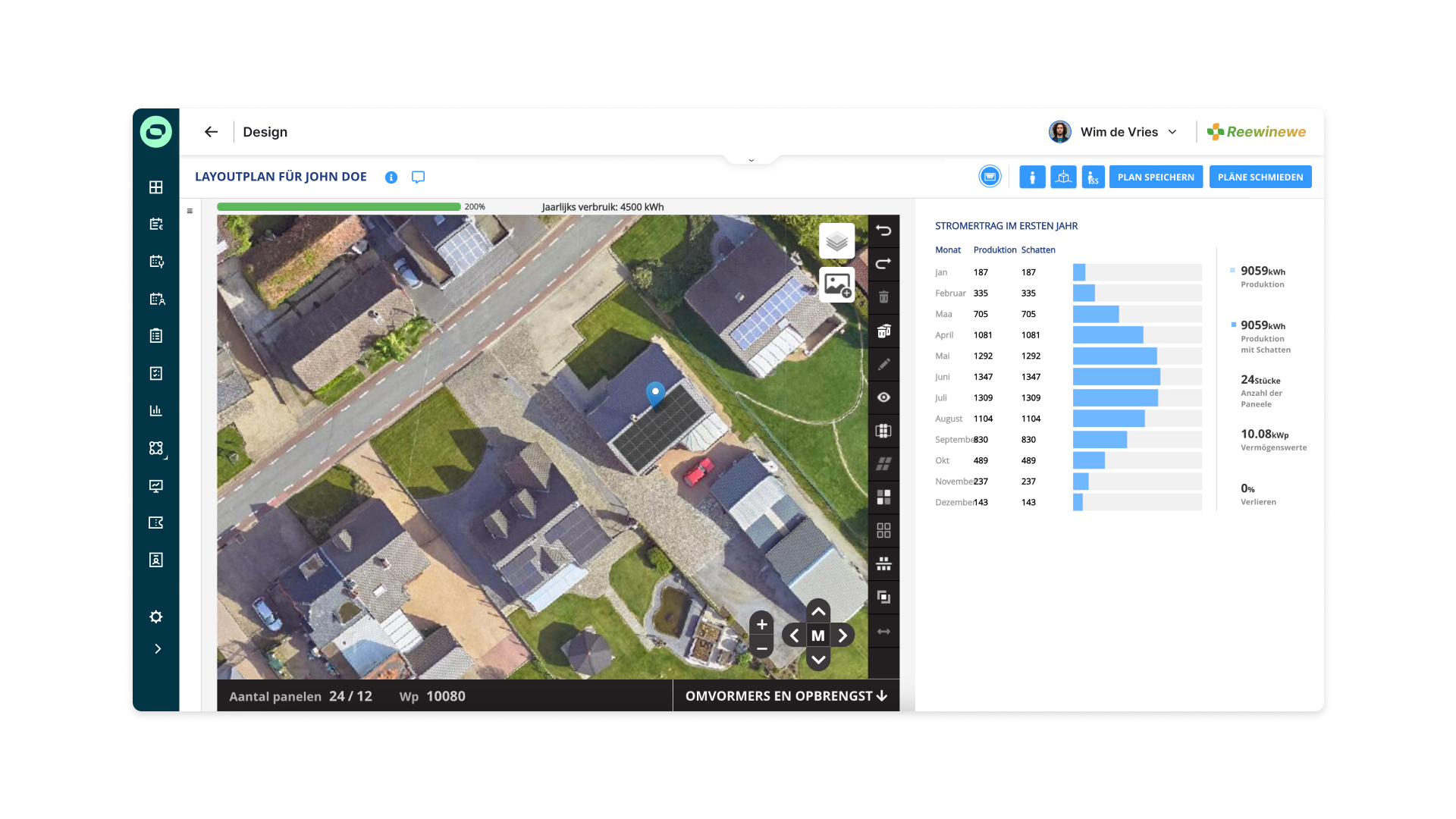
Task: Go back using the left arrow
Action: click(x=211, y=132)
